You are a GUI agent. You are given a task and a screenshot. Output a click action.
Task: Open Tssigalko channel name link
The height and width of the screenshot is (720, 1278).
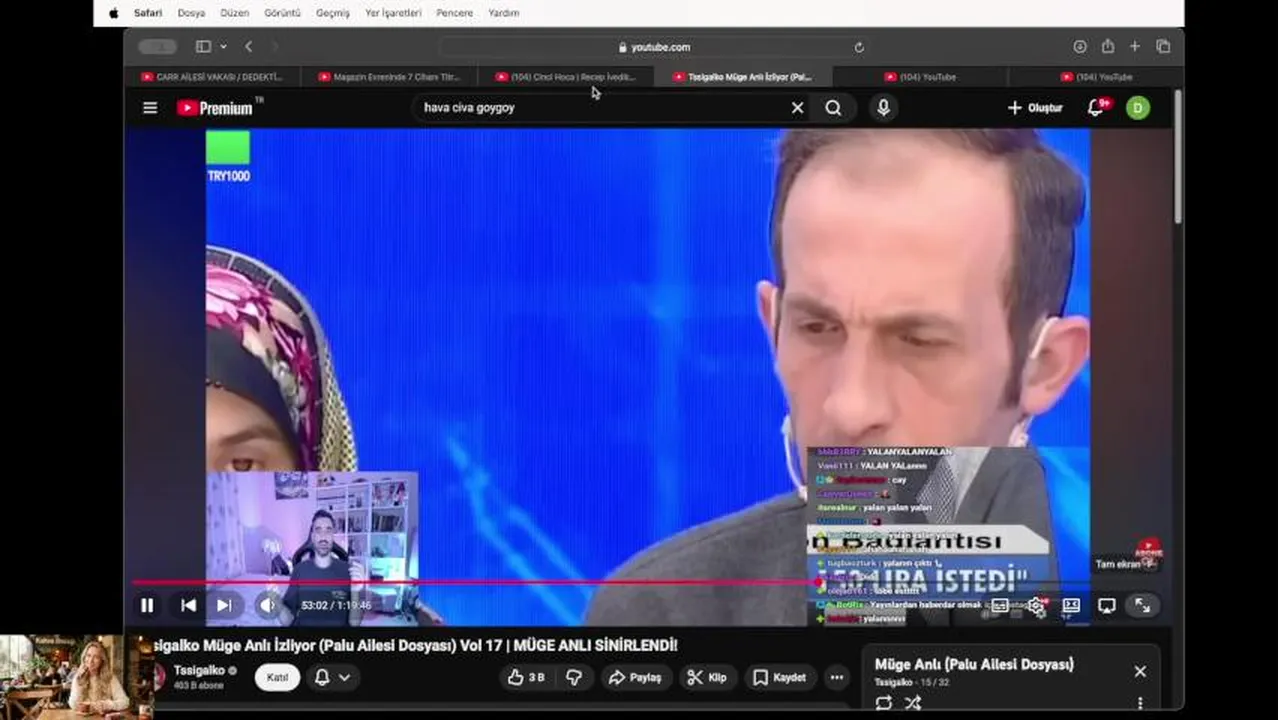click(x=199, y=670)
